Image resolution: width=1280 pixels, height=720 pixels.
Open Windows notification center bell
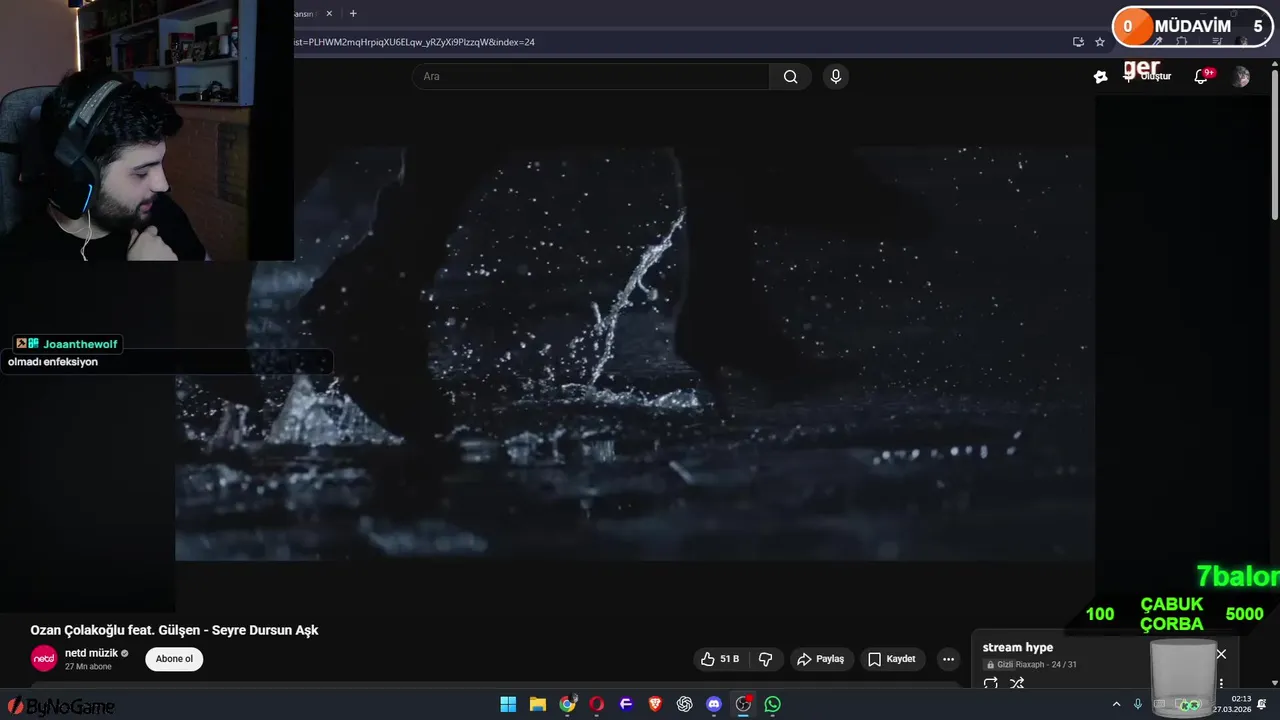(x=1262, y=704)
